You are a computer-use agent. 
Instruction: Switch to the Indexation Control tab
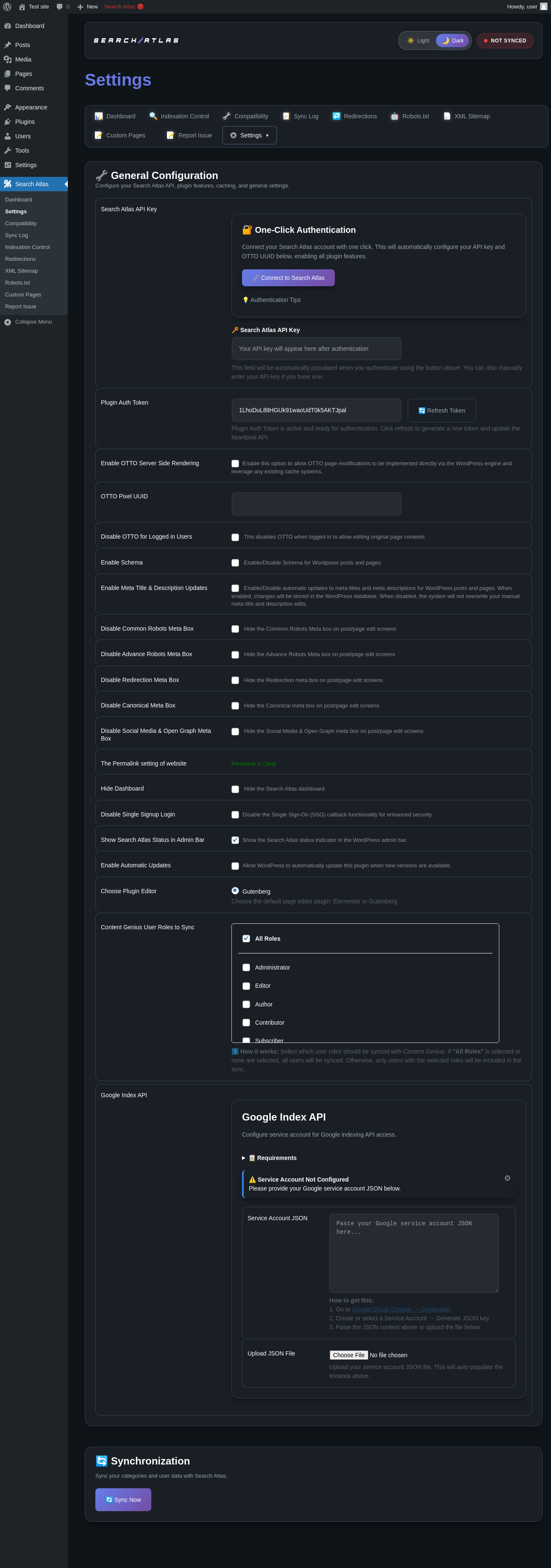pyautogui.click(x=179, y=116)
